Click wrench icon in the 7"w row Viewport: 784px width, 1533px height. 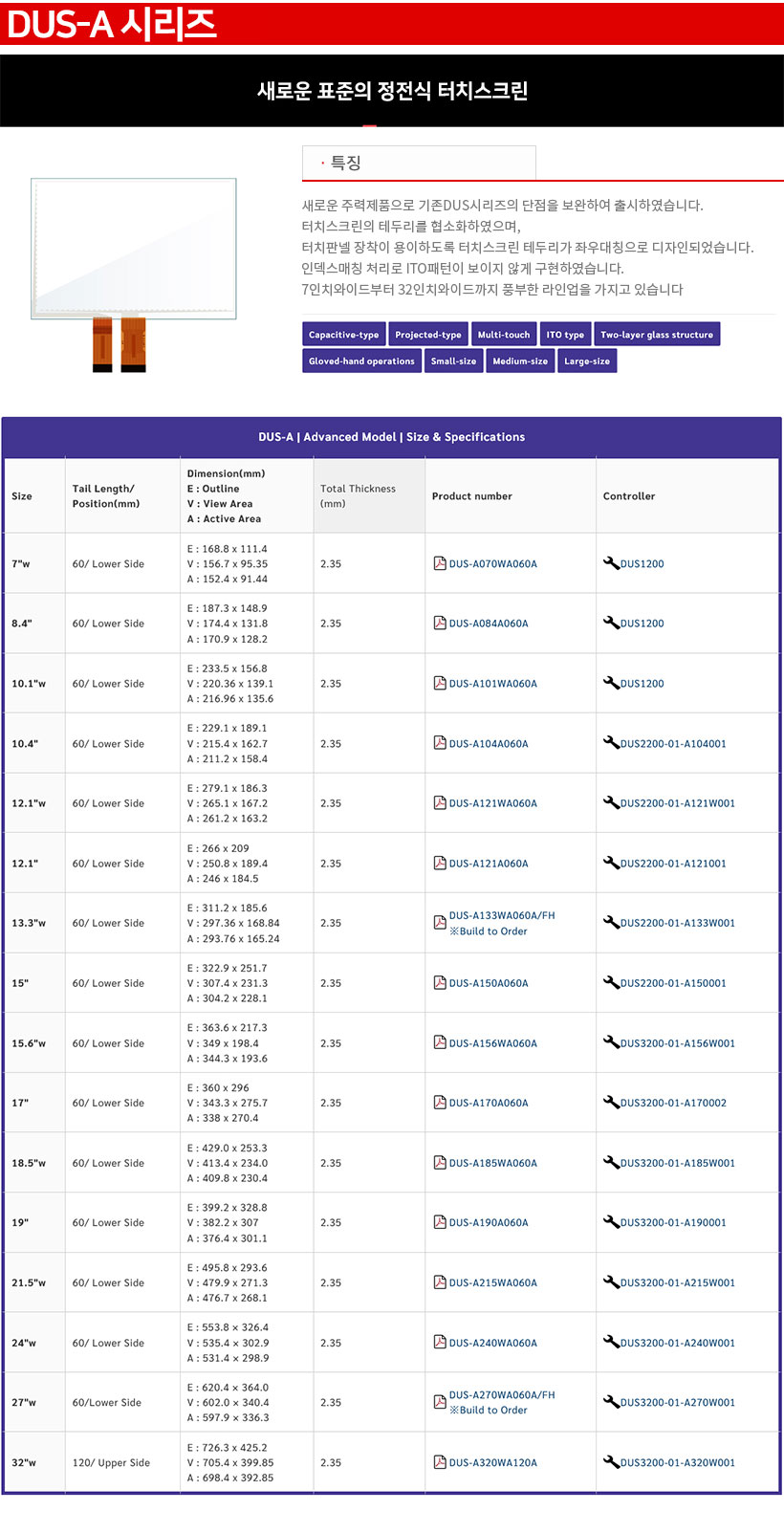pyautogui.click(x=611, y=563)
